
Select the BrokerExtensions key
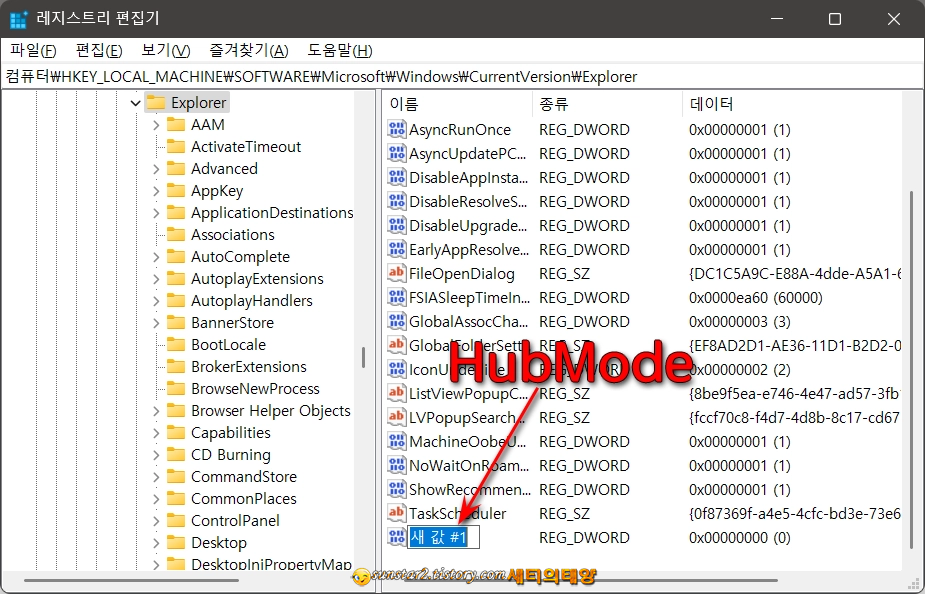coord(248,367)
